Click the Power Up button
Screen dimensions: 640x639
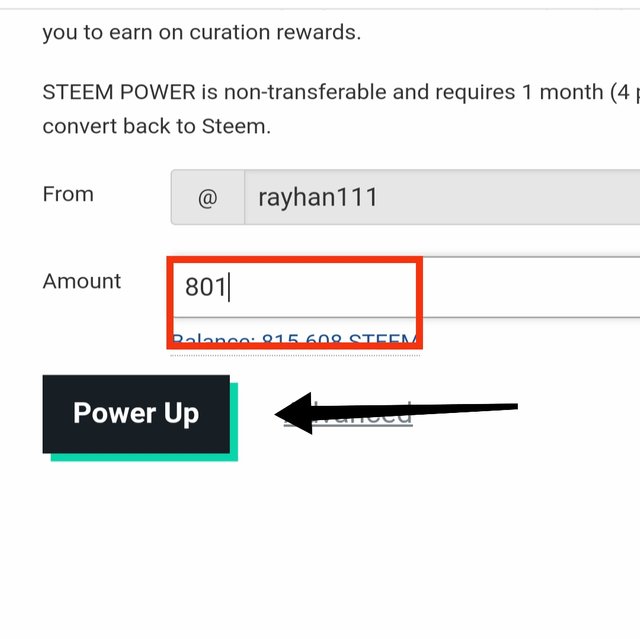(x=136, y=413)
